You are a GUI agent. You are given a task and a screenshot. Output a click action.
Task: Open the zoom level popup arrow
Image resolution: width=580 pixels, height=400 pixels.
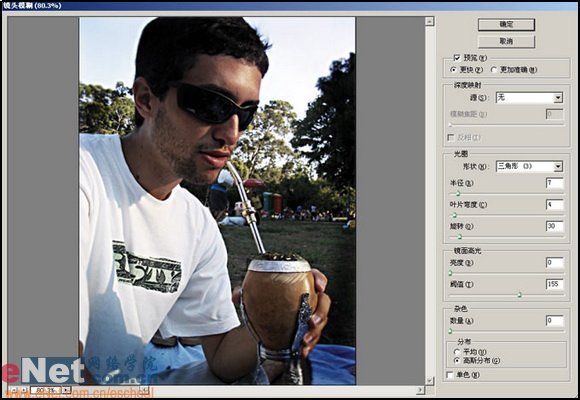click(66, 390)
